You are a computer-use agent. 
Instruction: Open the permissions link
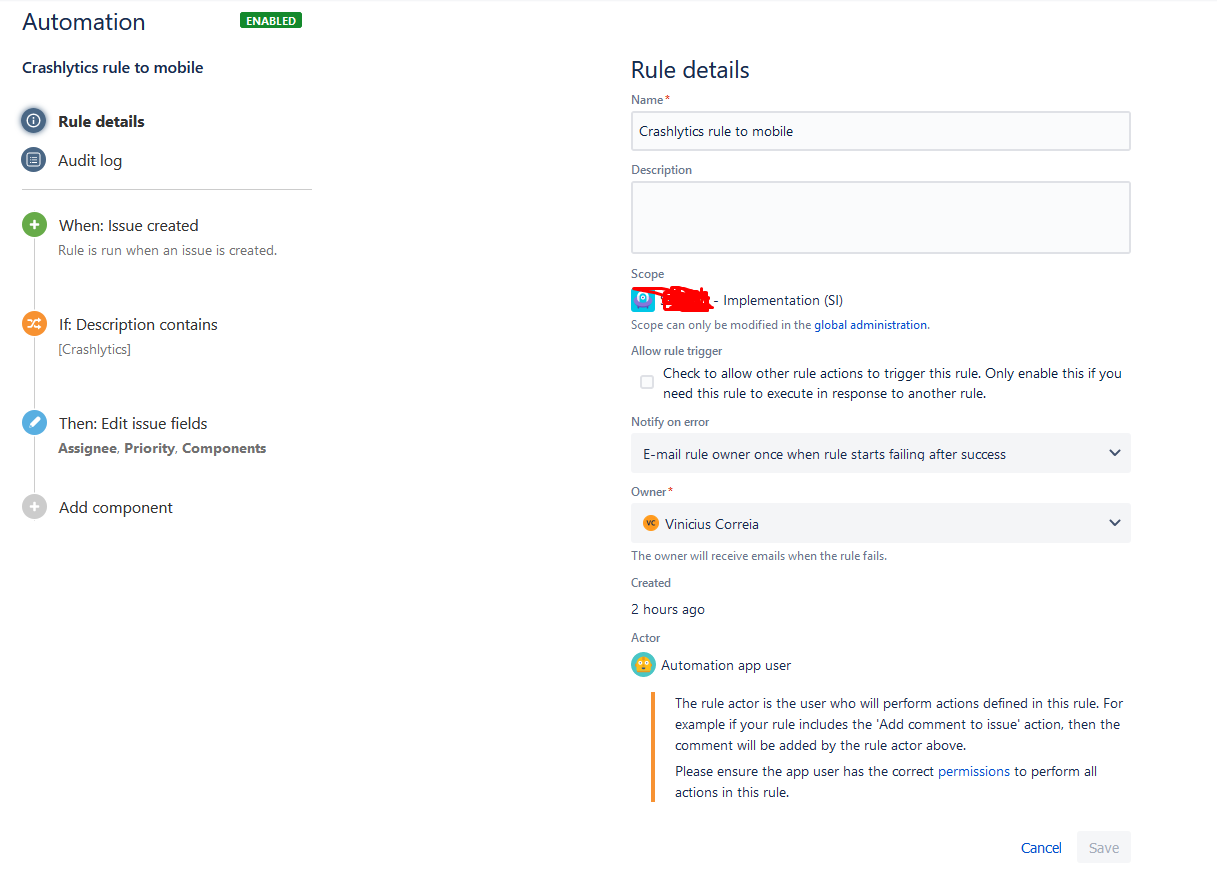(x=974, y=772)
